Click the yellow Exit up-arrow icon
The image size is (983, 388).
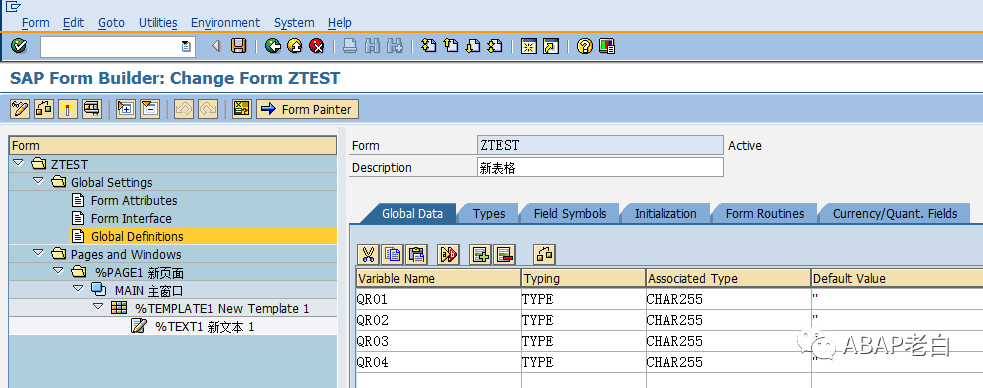pos(295,46)
